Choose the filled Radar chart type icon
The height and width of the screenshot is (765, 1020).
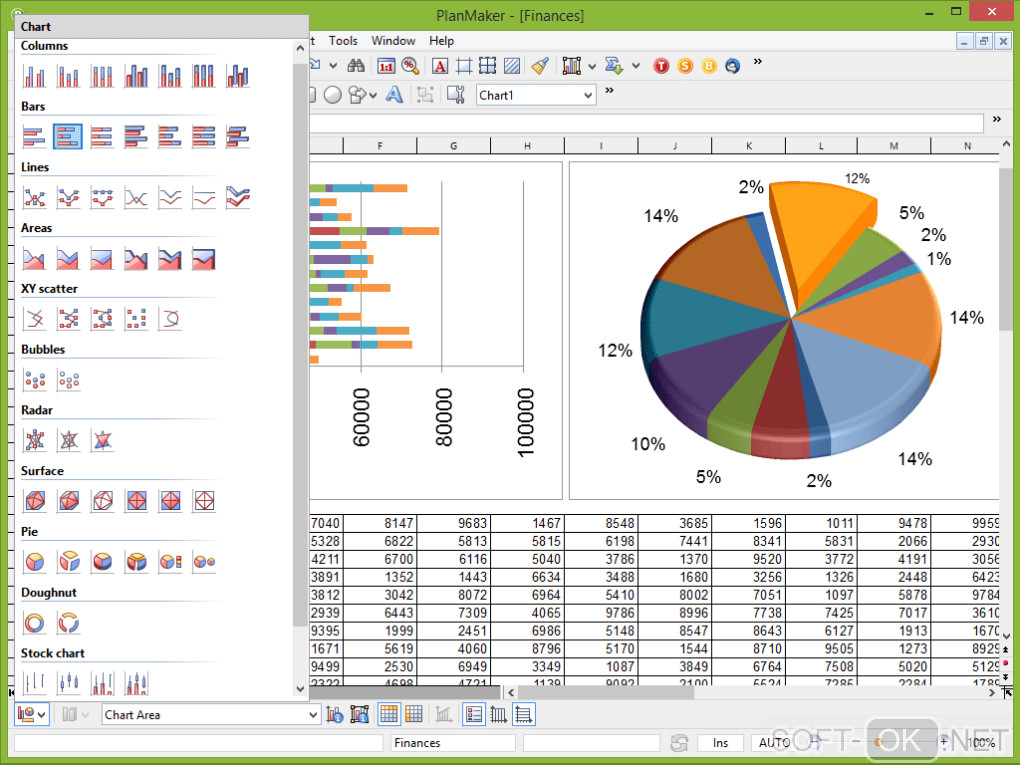point(102,440)
